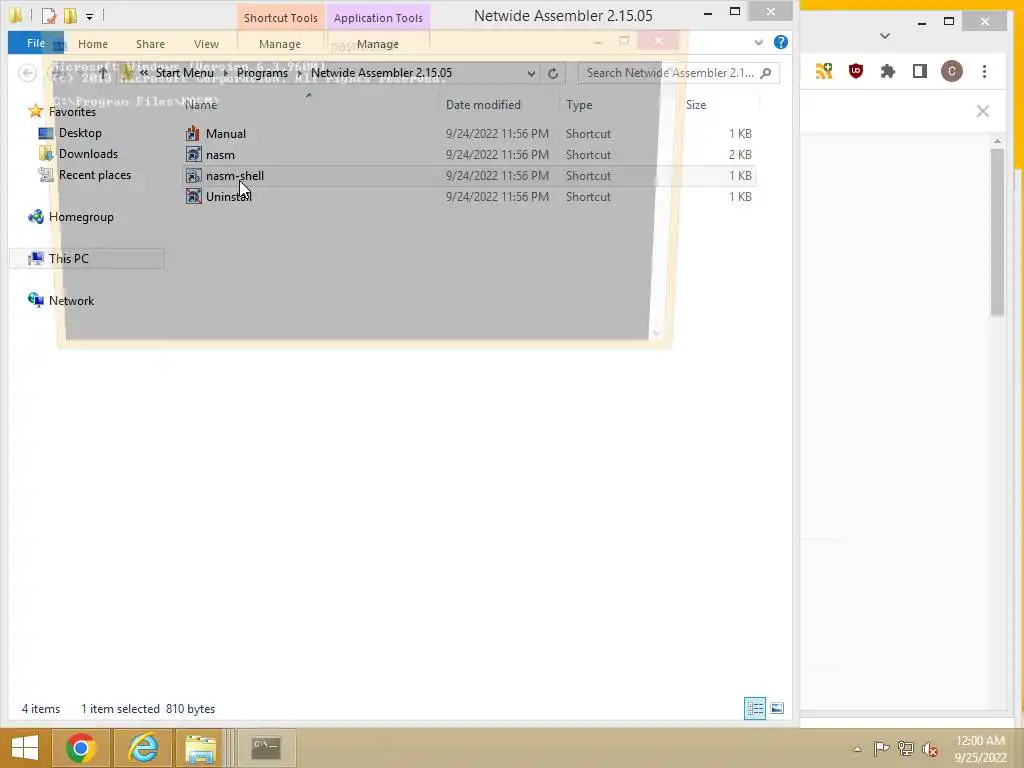Click the 'Shortcut' type cell in the Manual row
The width and height of the screenshot is (1024, 768).
588,134
